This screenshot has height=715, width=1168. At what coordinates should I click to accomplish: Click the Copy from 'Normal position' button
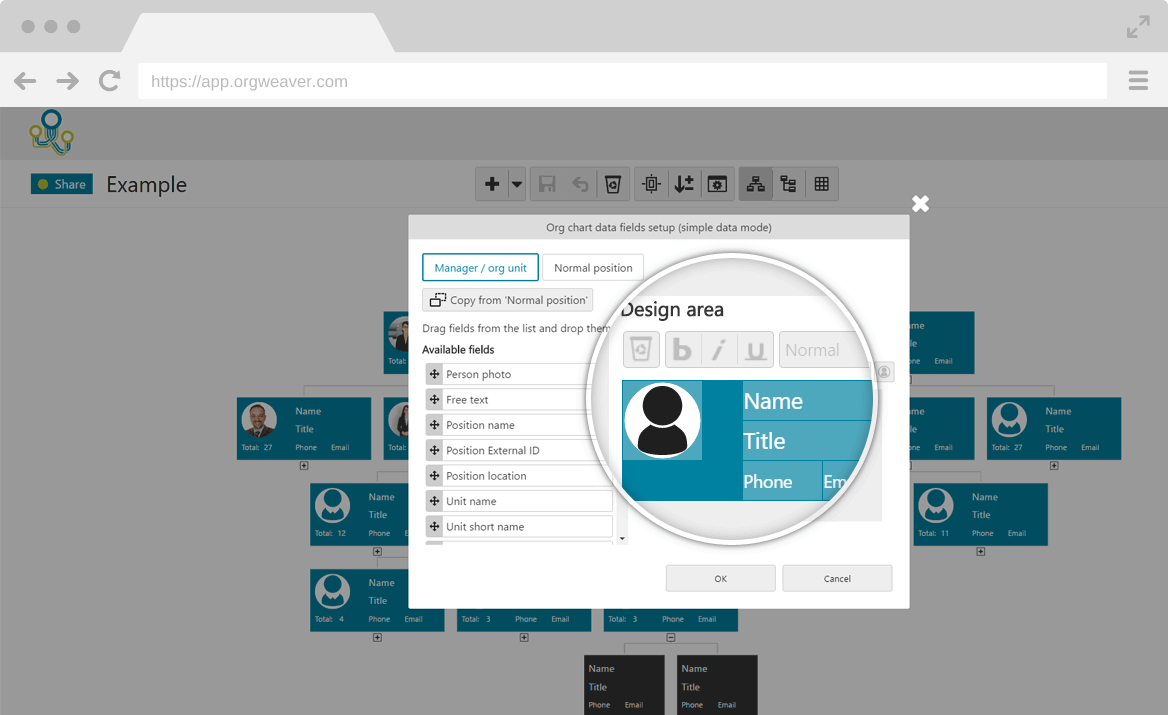coord(507,299)
